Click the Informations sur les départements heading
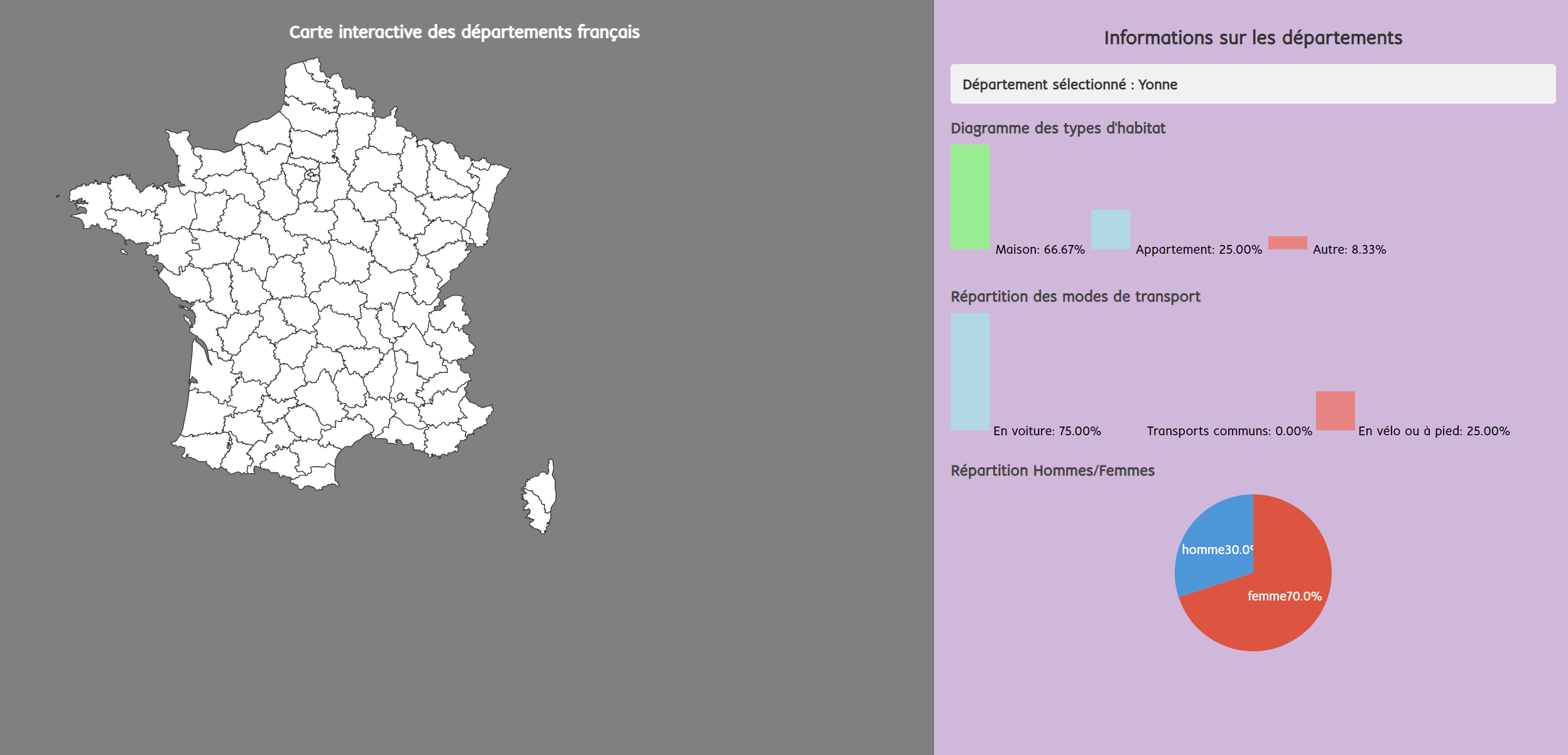The height and width of the screenshot is (755, 1568). 1253,38
